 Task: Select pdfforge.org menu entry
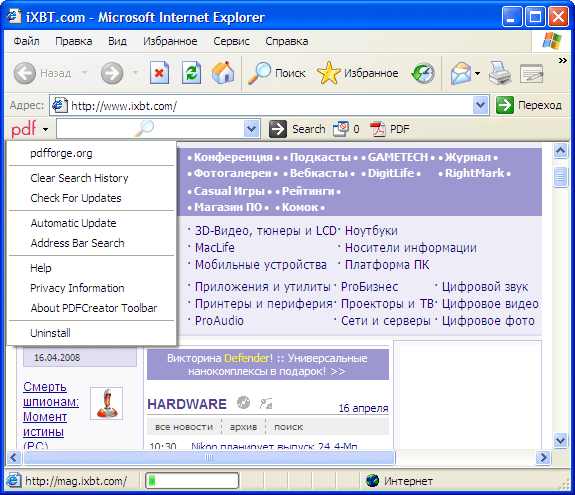pos(92,153)
